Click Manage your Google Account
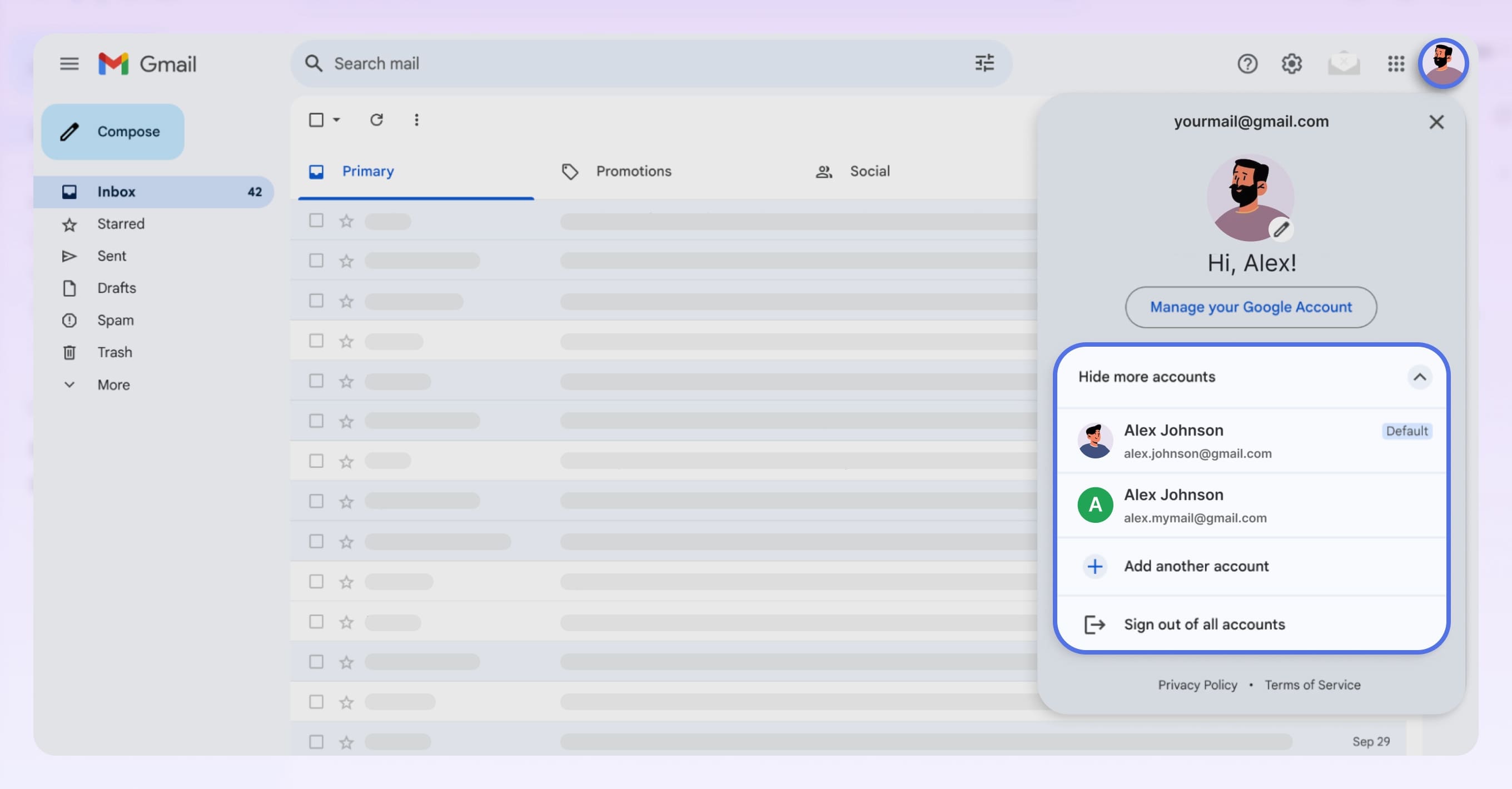Viewport: 1512px width, 789px height. (x=1251, y=307)
